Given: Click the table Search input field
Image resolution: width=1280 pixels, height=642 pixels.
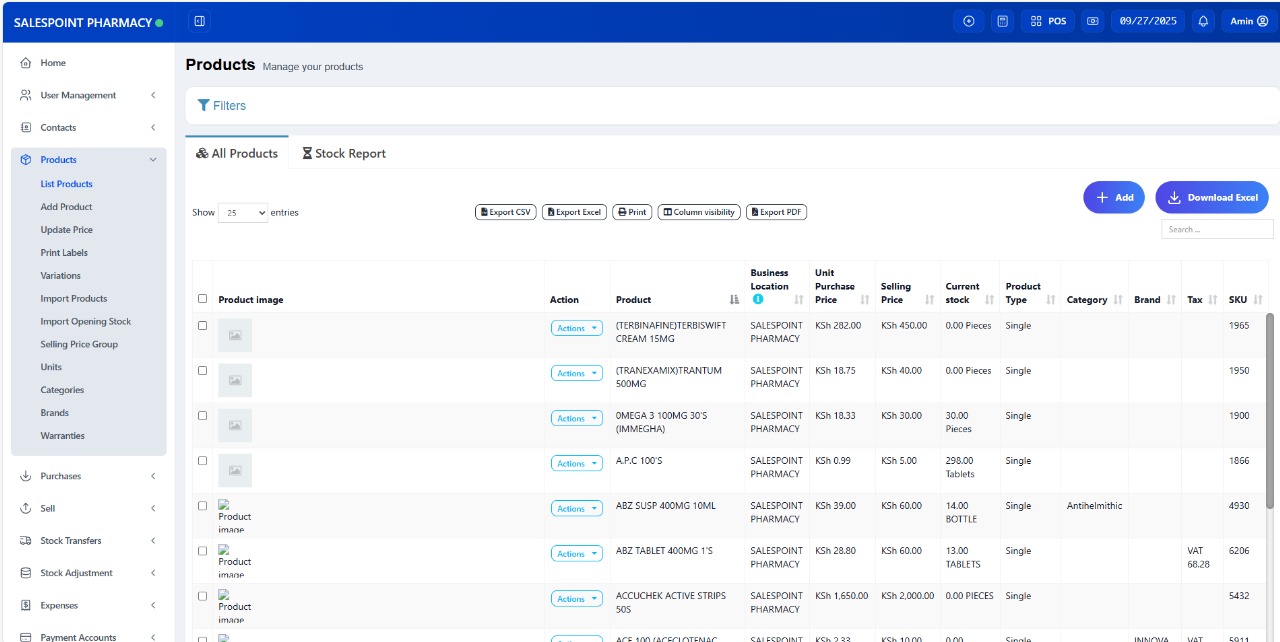Looking at the screenshot, I should point(1216,230).
